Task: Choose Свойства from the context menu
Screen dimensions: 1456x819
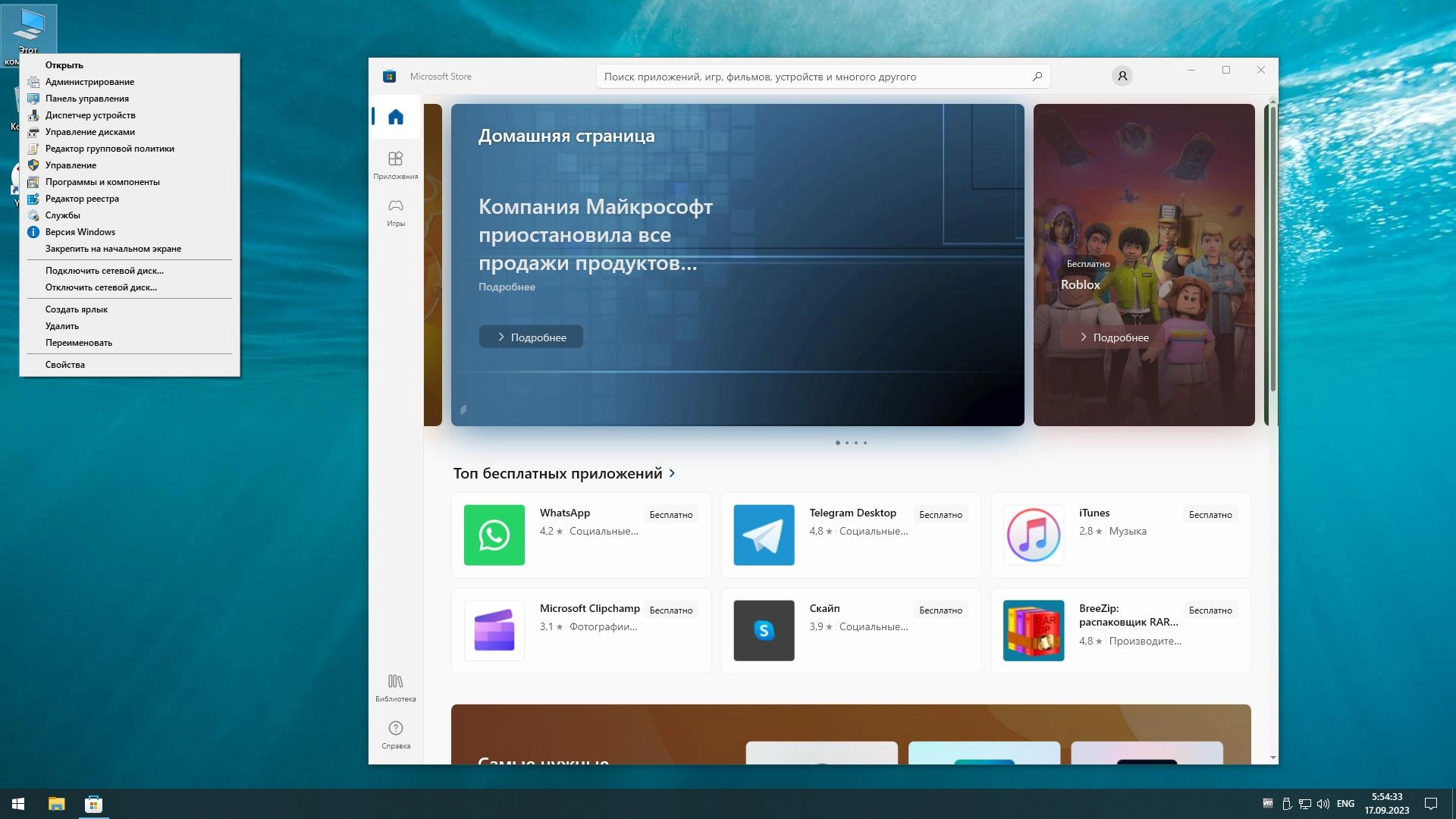Action: [65, 365]
